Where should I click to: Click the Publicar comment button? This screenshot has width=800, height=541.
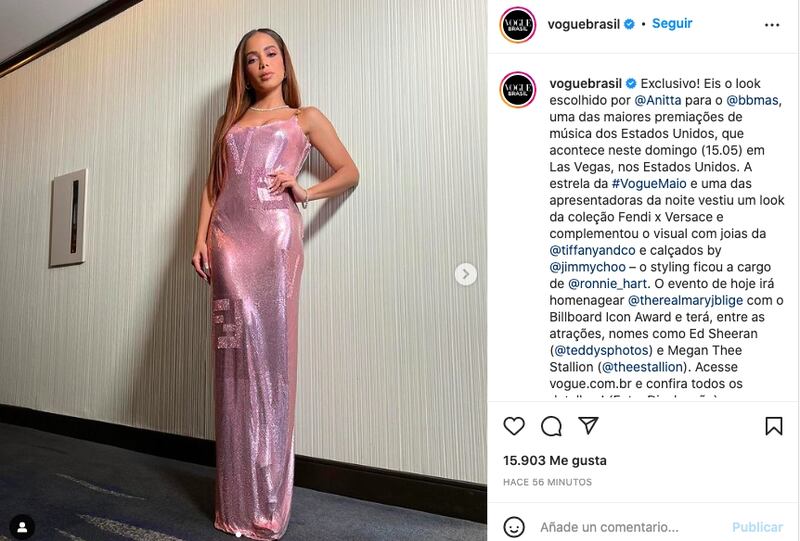757,527
